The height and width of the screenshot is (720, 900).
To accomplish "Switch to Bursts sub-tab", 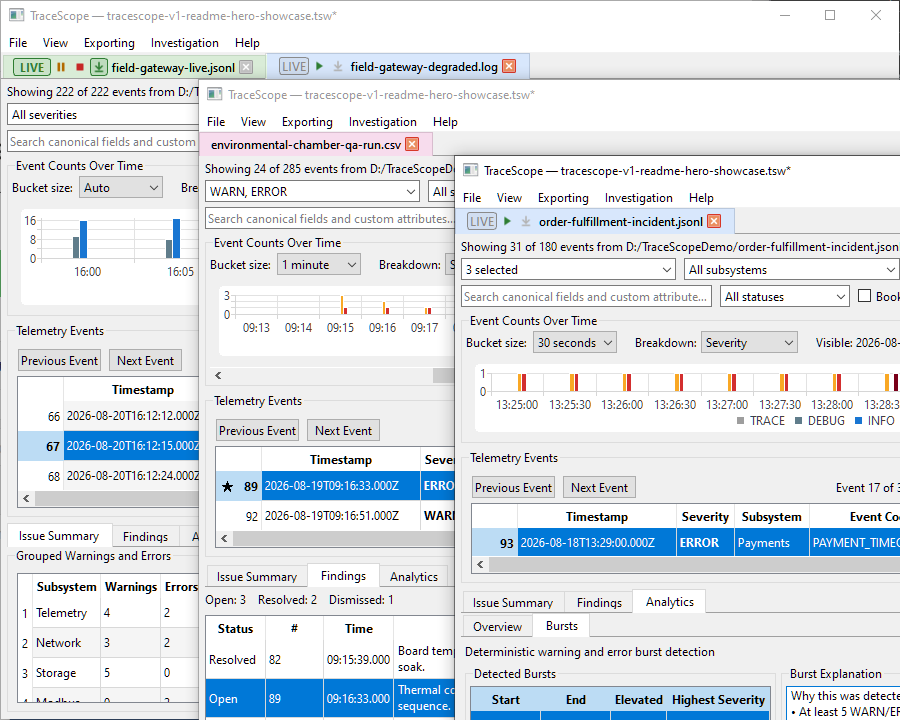I will (x=561, y=626).
